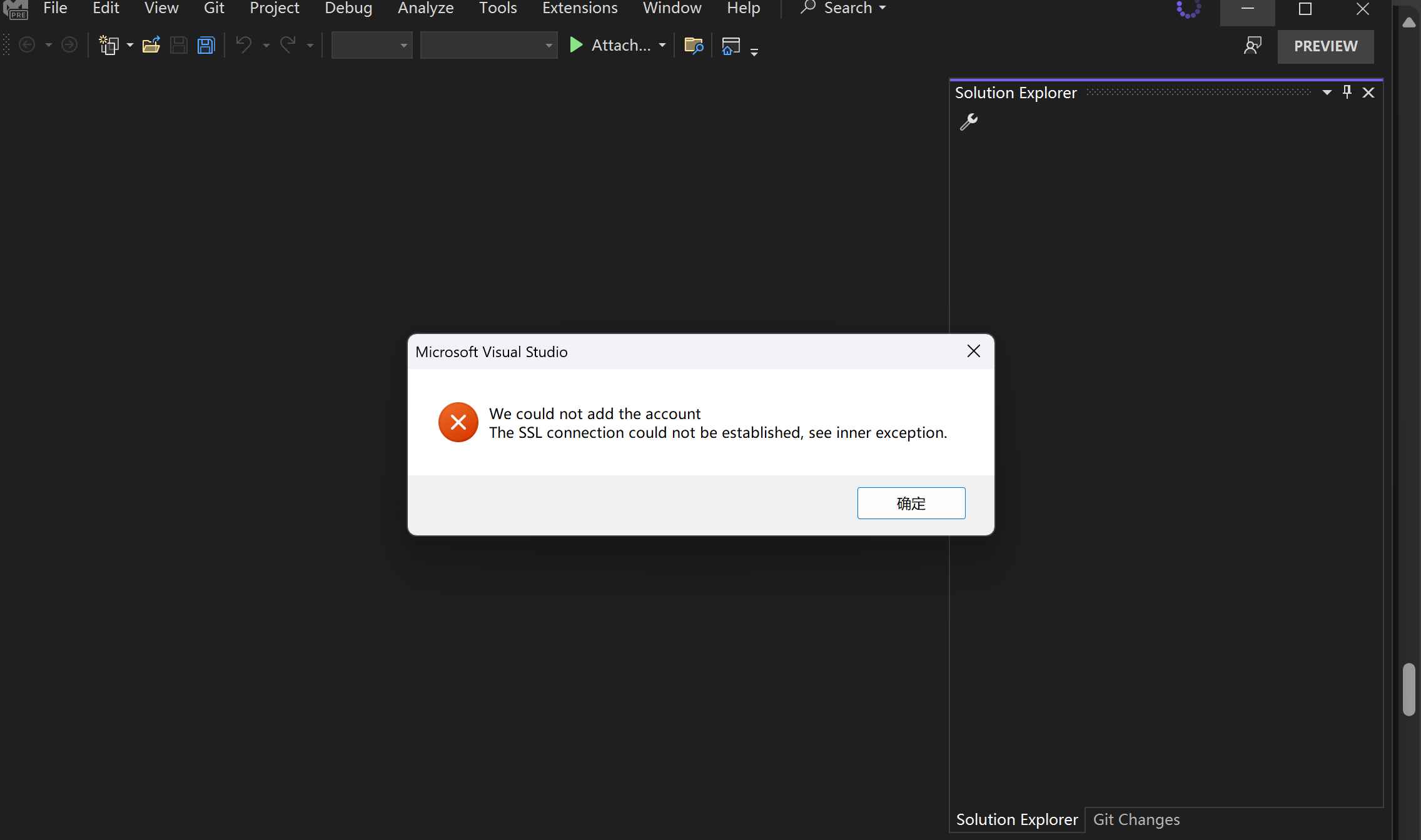Expand the Attach button dropdown arrow

point(662,45)
